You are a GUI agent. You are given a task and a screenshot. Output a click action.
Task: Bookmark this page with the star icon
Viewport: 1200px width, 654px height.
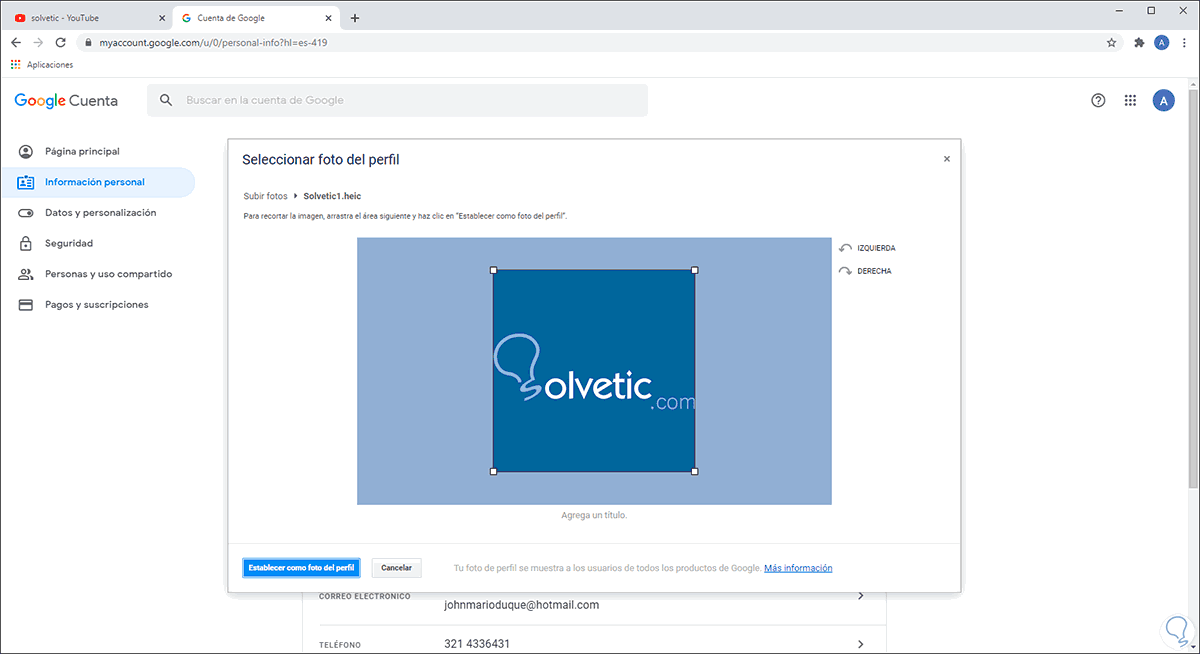(1111, 43)
